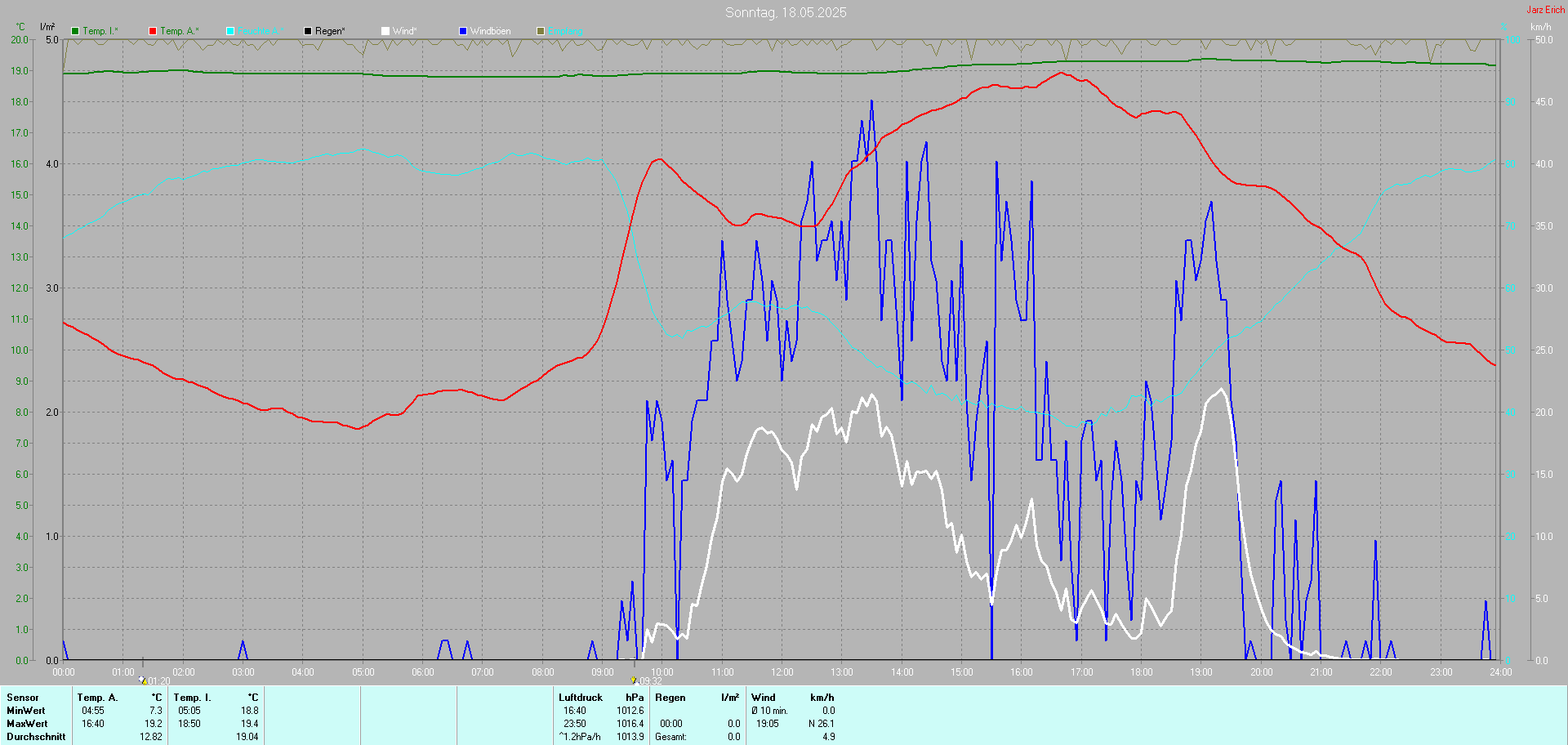Click the '19:05' wind maximum time
This screenshot has width=1568, height=745.
point(768,724)
